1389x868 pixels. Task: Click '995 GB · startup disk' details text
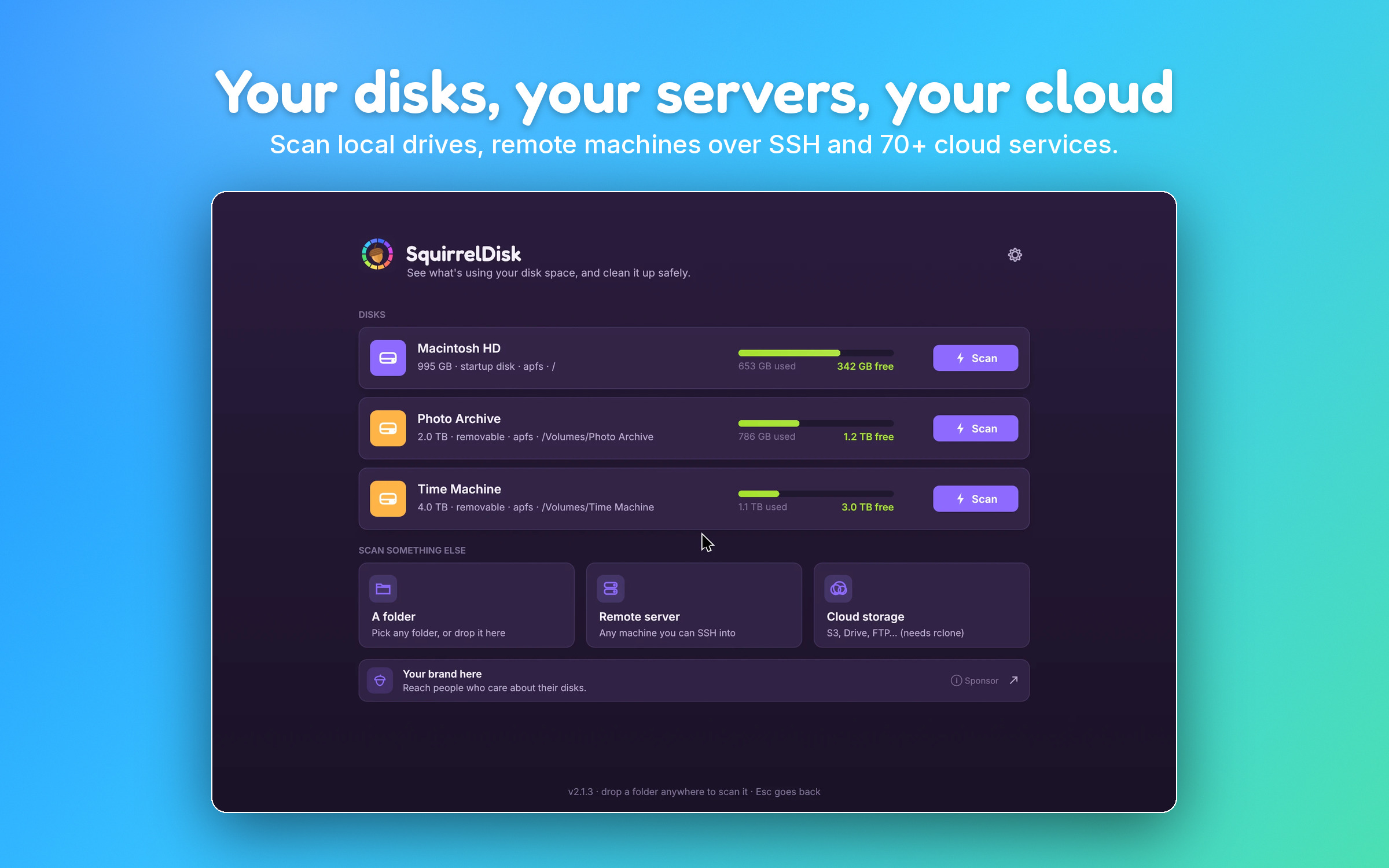[466, 366]
